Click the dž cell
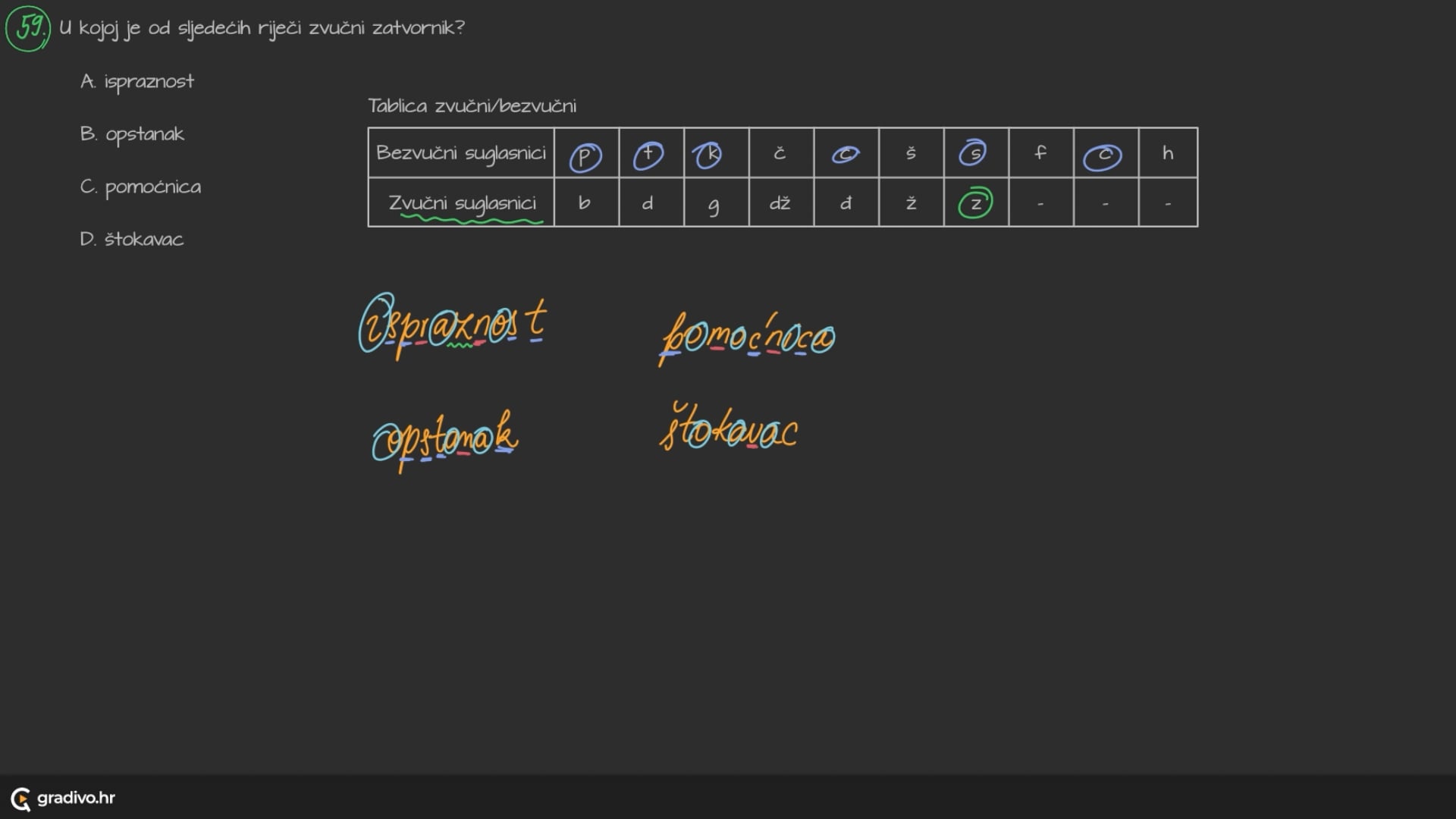This screenshot has width=1456, height=819. [x=781, y=202]
